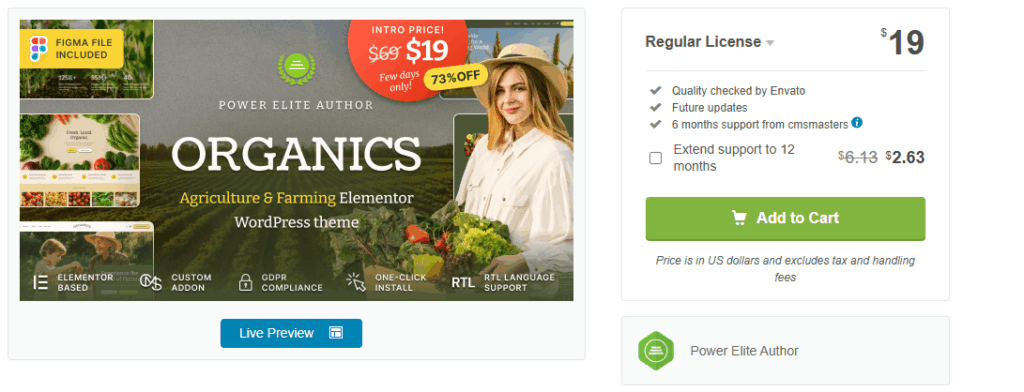Click the RTL language support icon
The width and height of the screenshot is (1024, 392).
(x=464, y=283)
